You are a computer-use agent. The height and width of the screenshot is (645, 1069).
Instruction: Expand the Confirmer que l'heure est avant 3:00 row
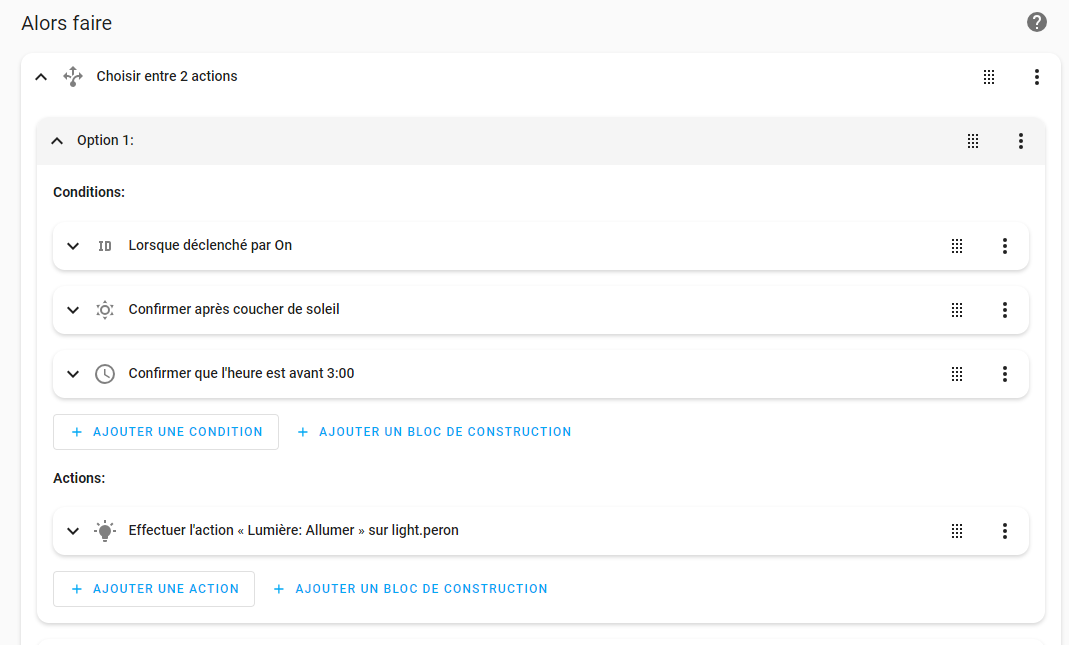[x=73, y=374]
